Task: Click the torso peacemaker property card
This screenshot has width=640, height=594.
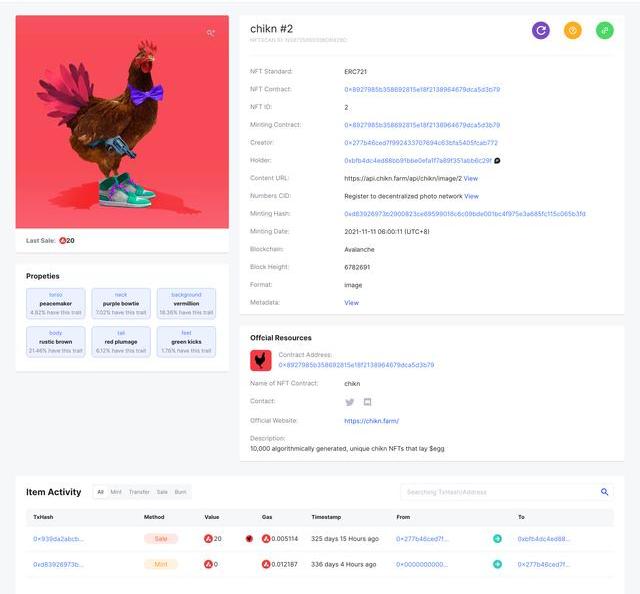Action: point(56,303)
